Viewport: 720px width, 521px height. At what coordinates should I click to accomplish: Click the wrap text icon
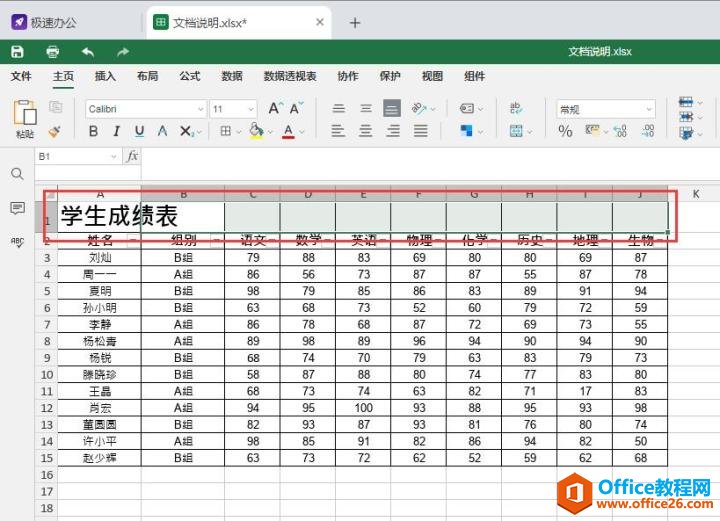(x=517, y=108)
